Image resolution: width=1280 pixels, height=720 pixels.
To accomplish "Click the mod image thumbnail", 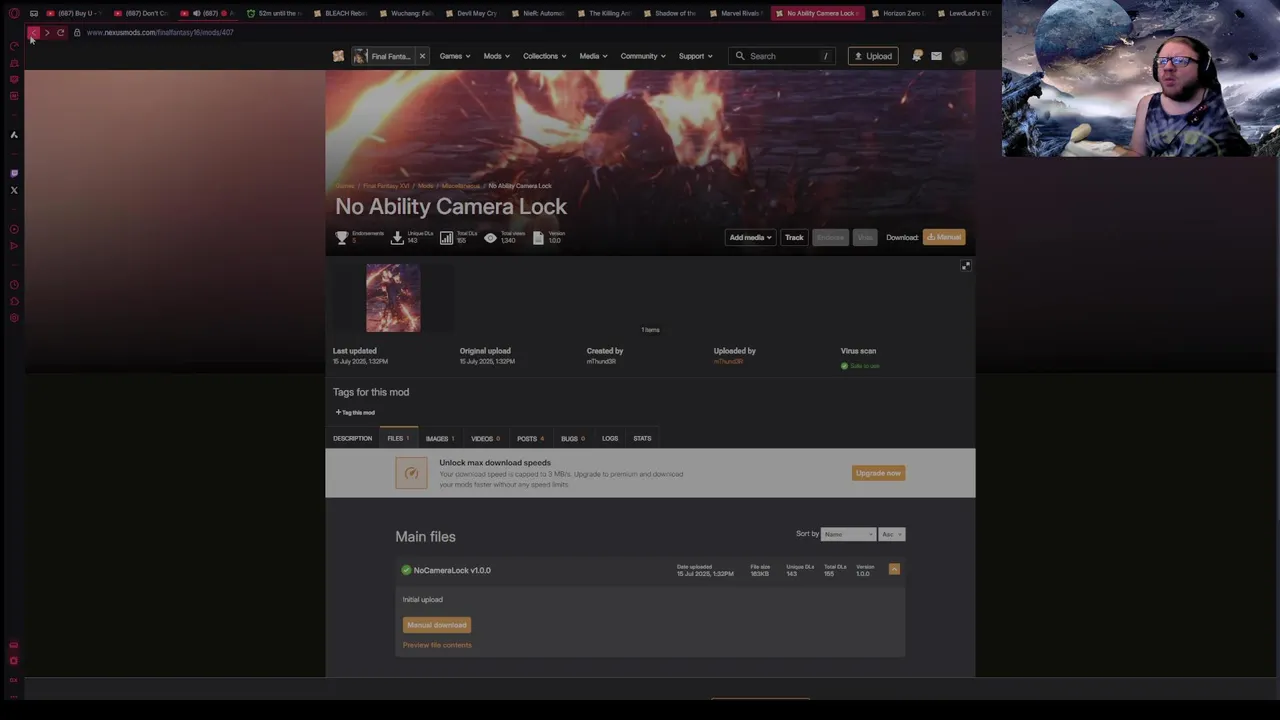I will [393, 298].
